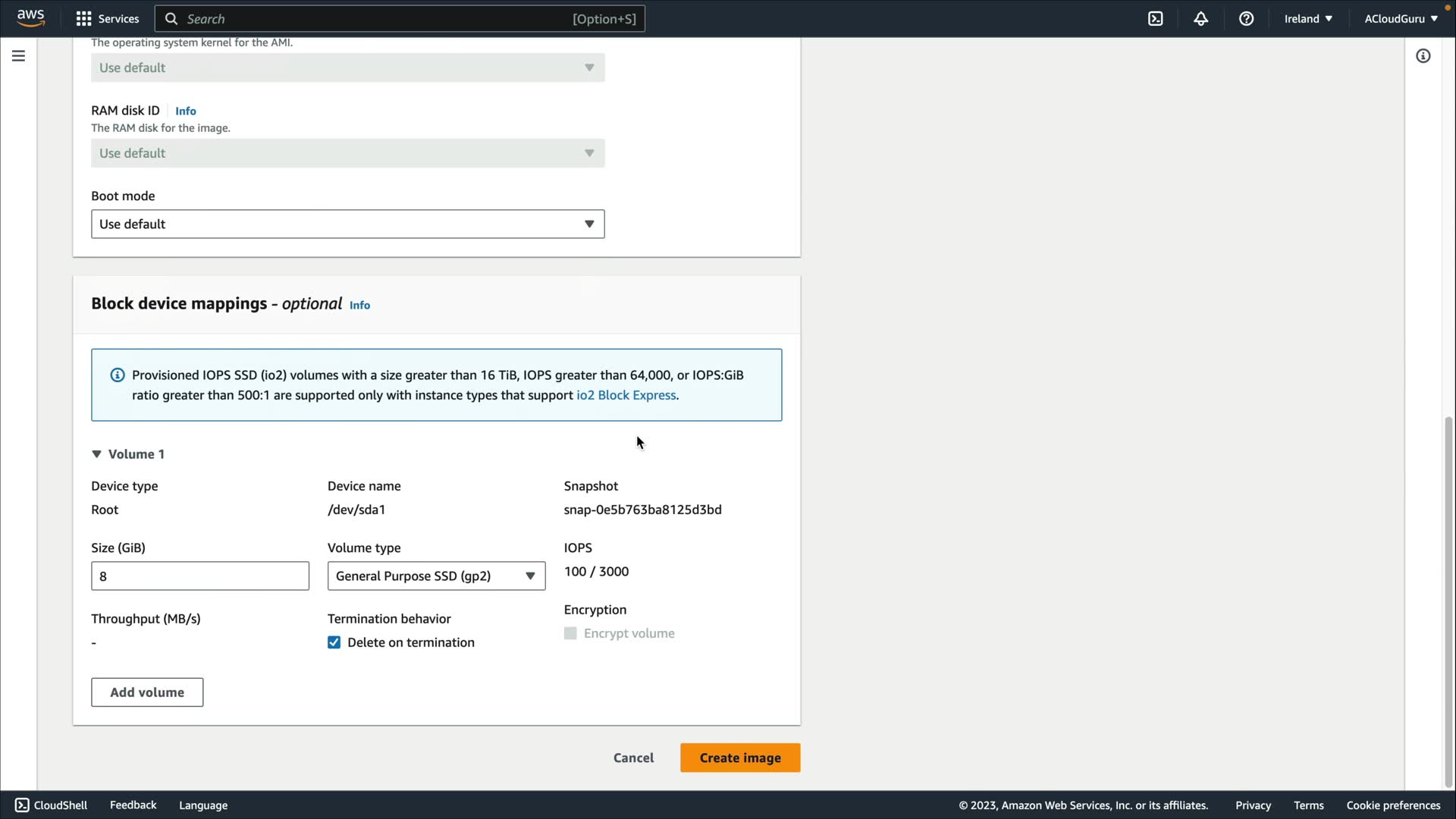Open CloudShell from top navigation bar
Image resolution: width=1456 pixels, height=819 pixels.
click(1155, 19)
